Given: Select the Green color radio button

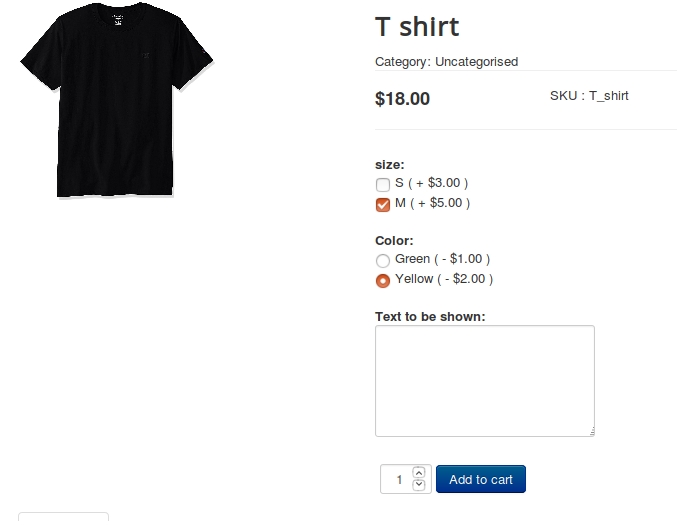Looking at the screenshot, I should tap(383, 260).
